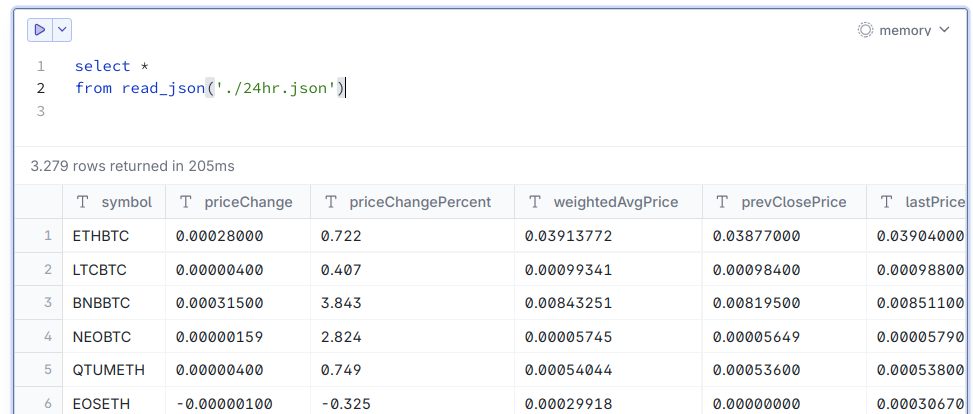Click the weightedAvgPrice cell 0.00843251
The height and width of the screenshot is (414, 973).
pyautogui.click(x=609, y=303)
